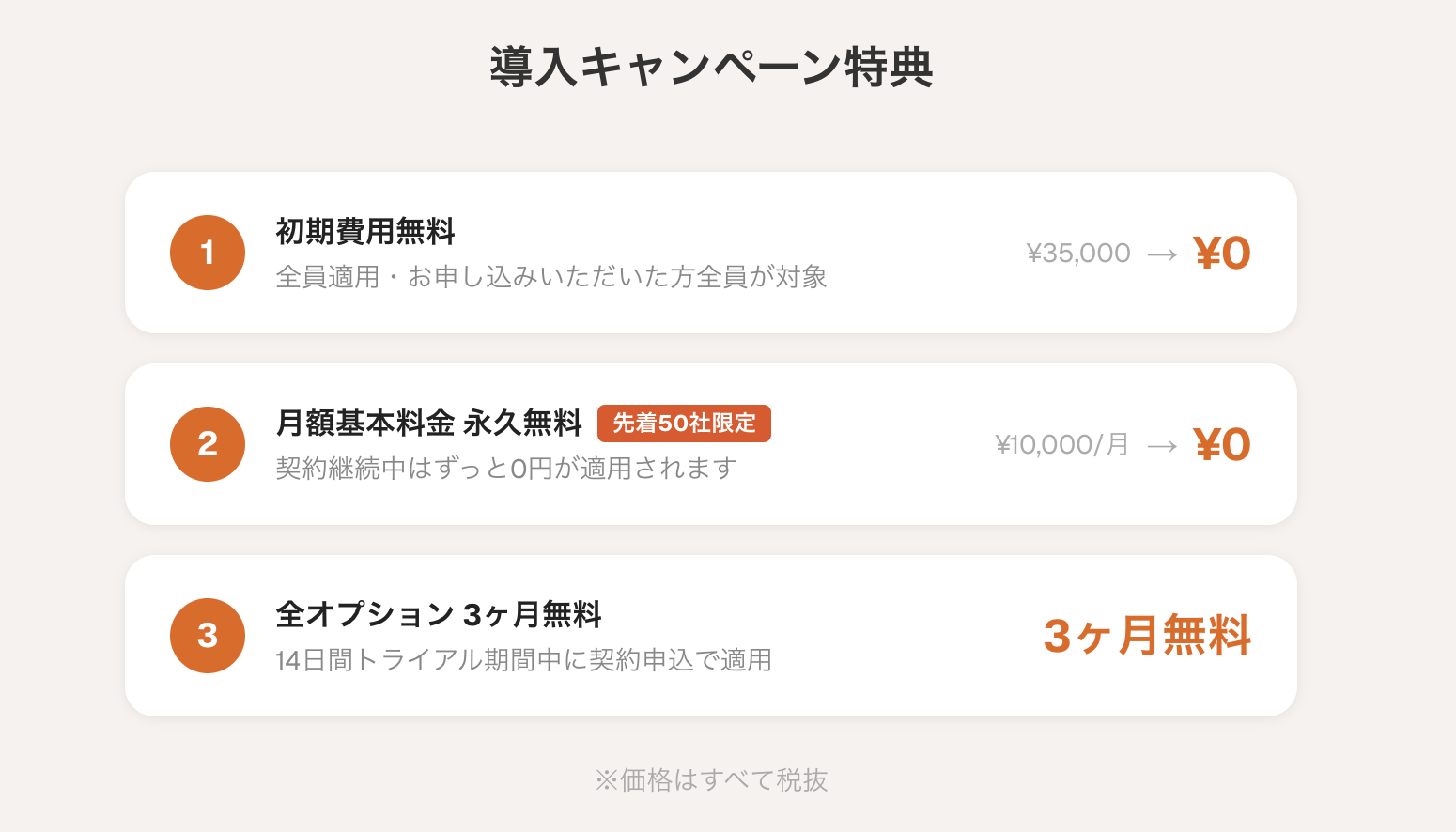Screen dimensions: 1456x832
Task: Click the 月額基本料金 永久無料 heading
Action: [428, 424]
